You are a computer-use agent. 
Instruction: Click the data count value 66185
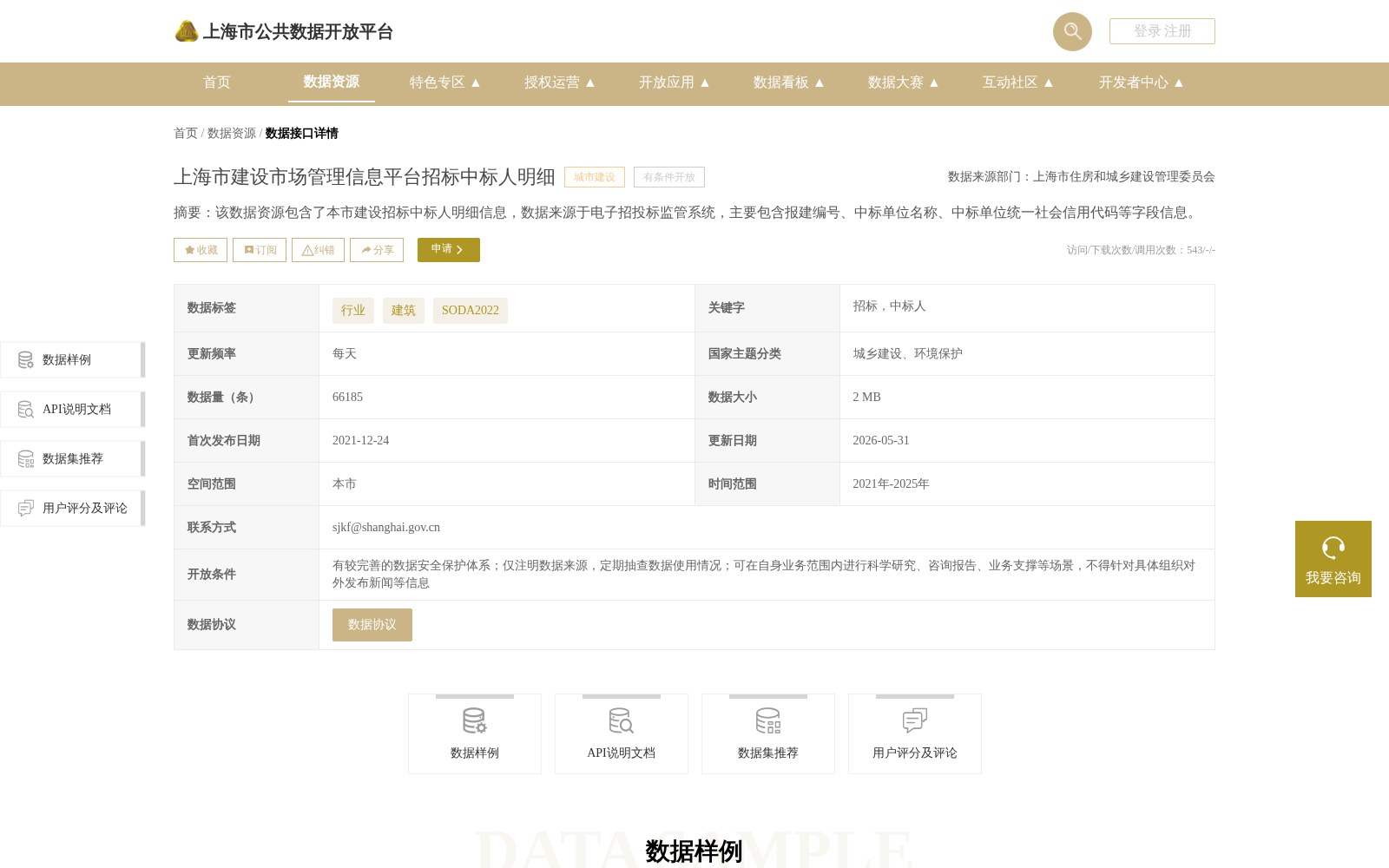[347, 397]
